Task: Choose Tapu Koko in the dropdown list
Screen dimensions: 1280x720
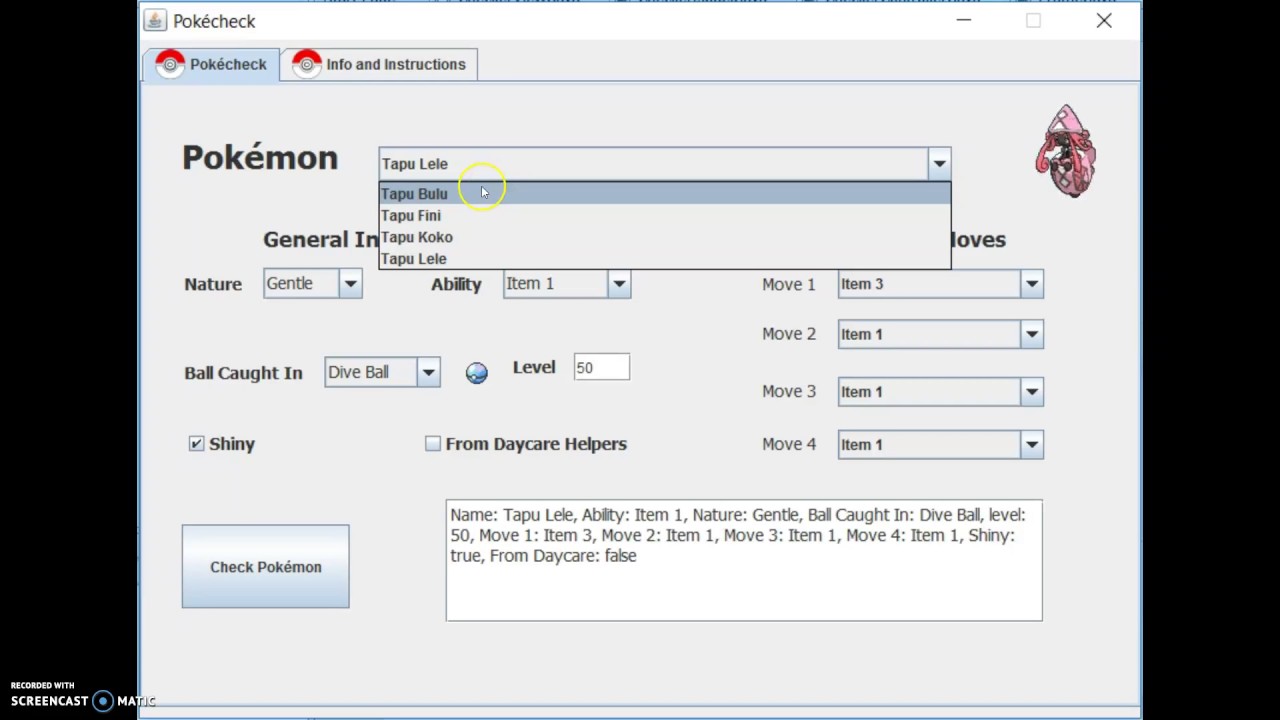Action: (x=664, y=238)
